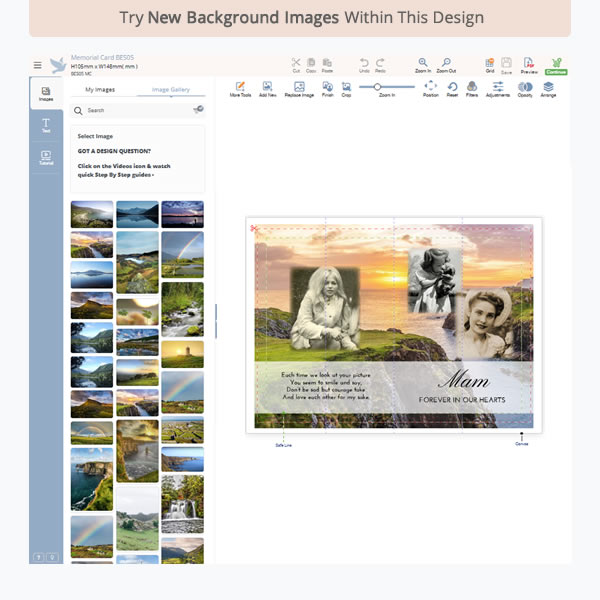Open the Text sidebar panel

coord(46,124)
